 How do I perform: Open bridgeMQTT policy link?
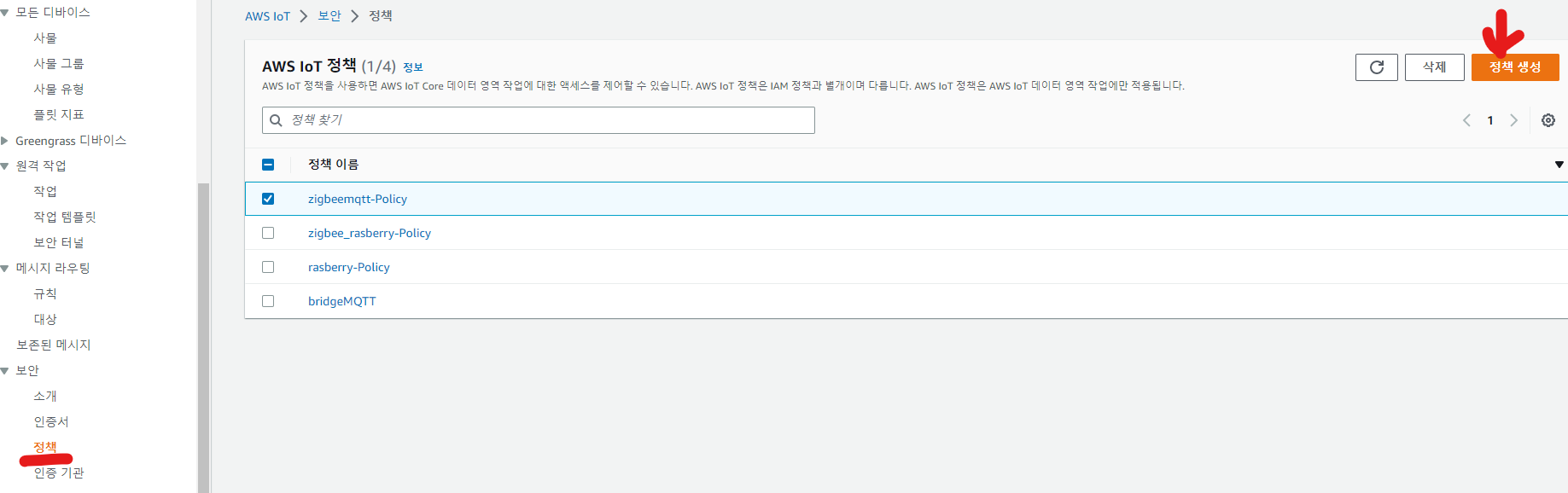[x=342, y=301]
